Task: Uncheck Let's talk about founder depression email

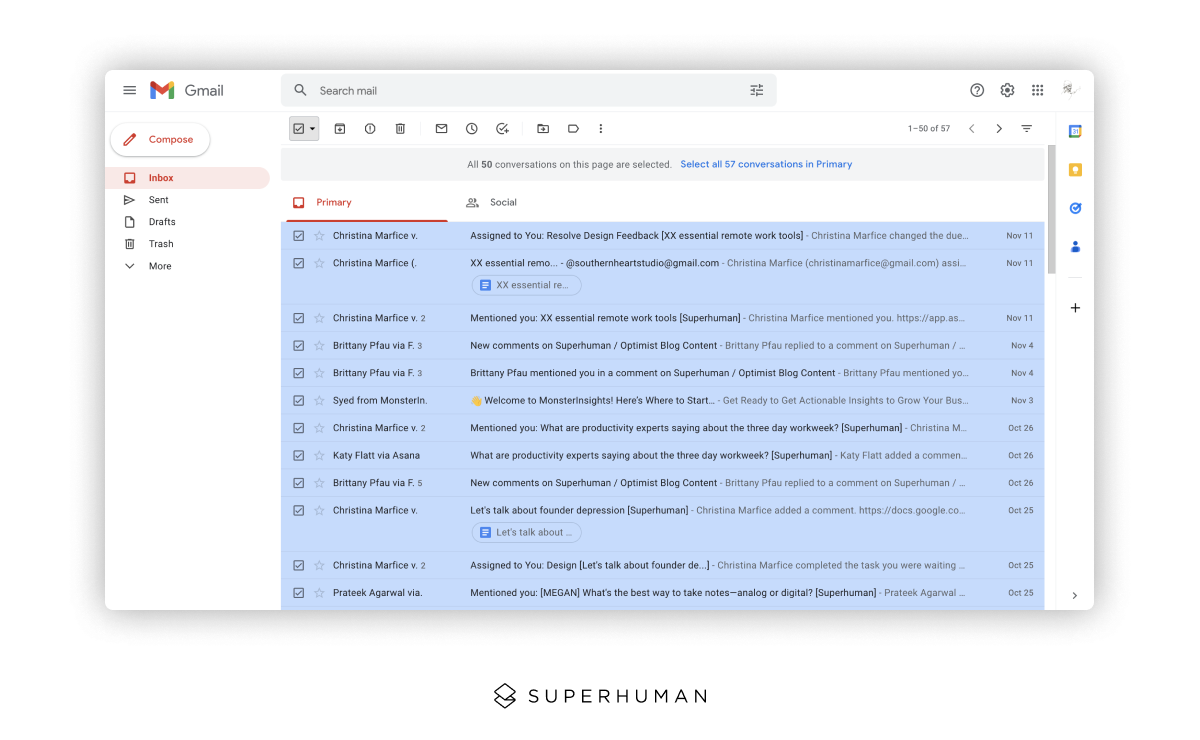Action: click(298, 510)
